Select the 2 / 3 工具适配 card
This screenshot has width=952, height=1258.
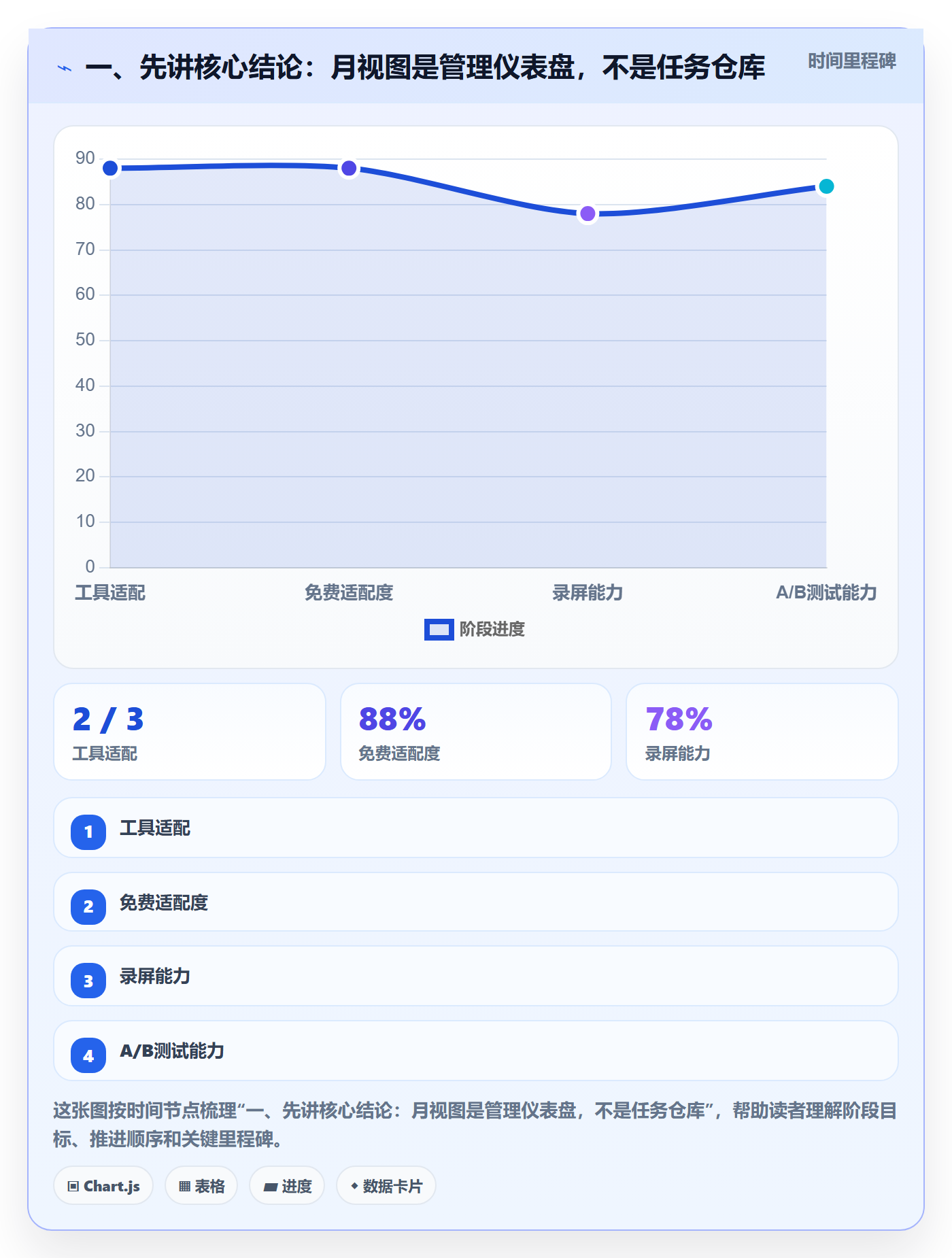click(x=190, y=732)
